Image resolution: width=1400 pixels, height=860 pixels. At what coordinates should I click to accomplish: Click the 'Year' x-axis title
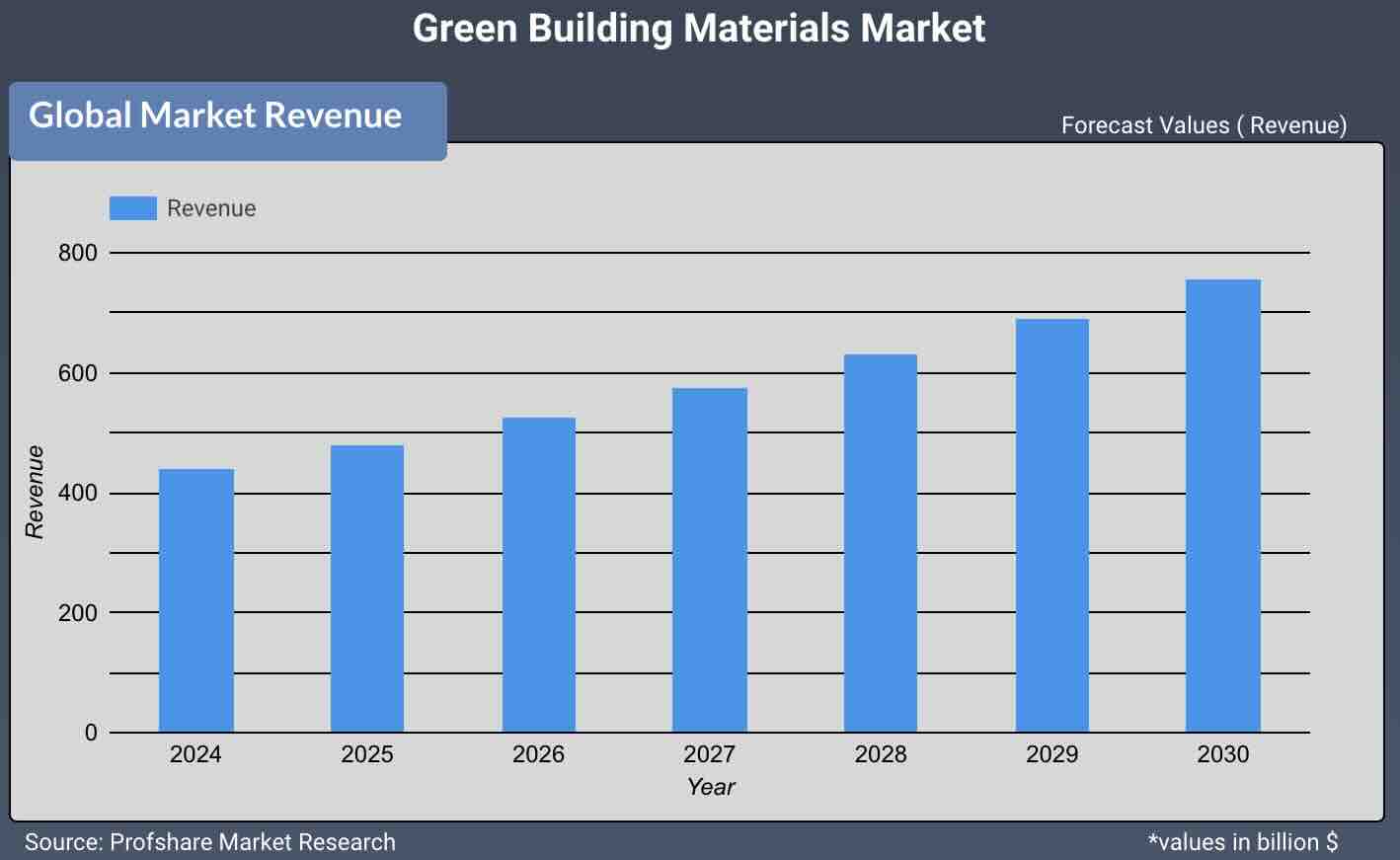(x=711, y=787)
